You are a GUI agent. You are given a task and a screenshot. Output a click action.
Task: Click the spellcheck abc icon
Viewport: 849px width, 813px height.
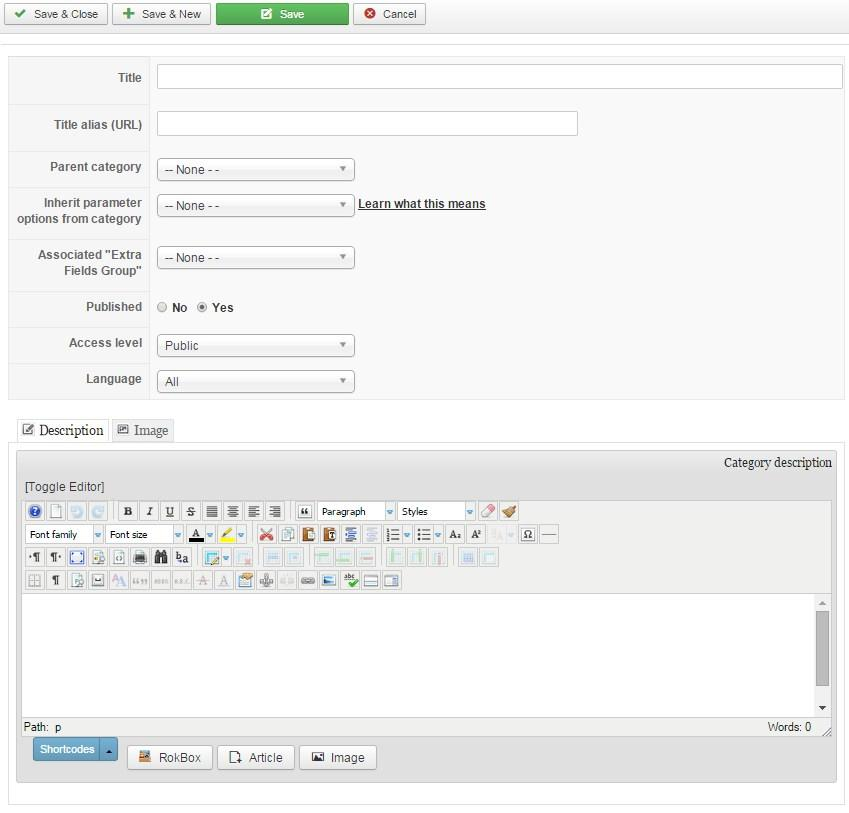point(350,581)
